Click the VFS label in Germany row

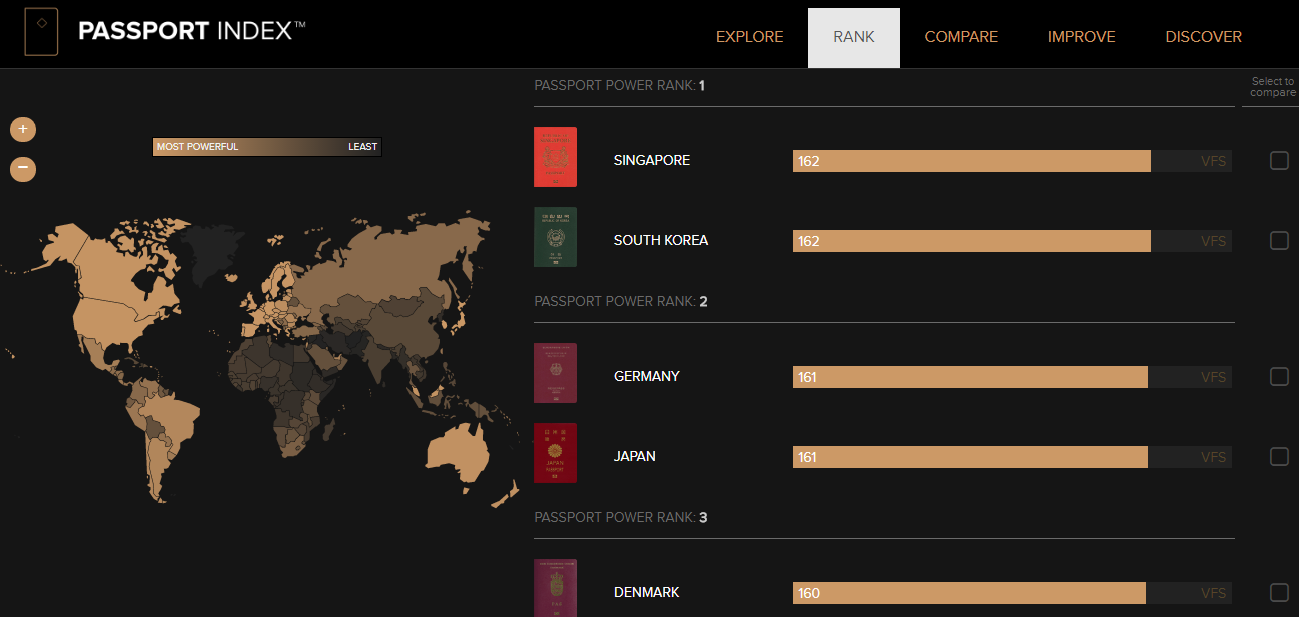(1213, 377)
